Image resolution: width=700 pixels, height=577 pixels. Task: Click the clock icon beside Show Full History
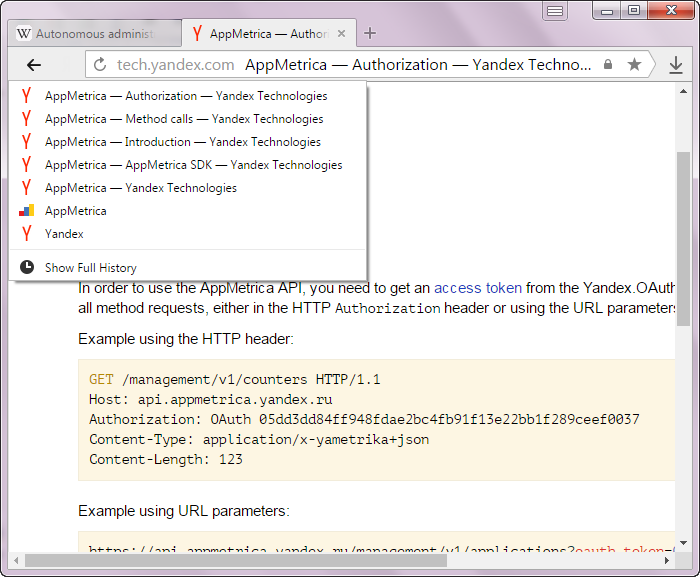click(x=27, y=267)
